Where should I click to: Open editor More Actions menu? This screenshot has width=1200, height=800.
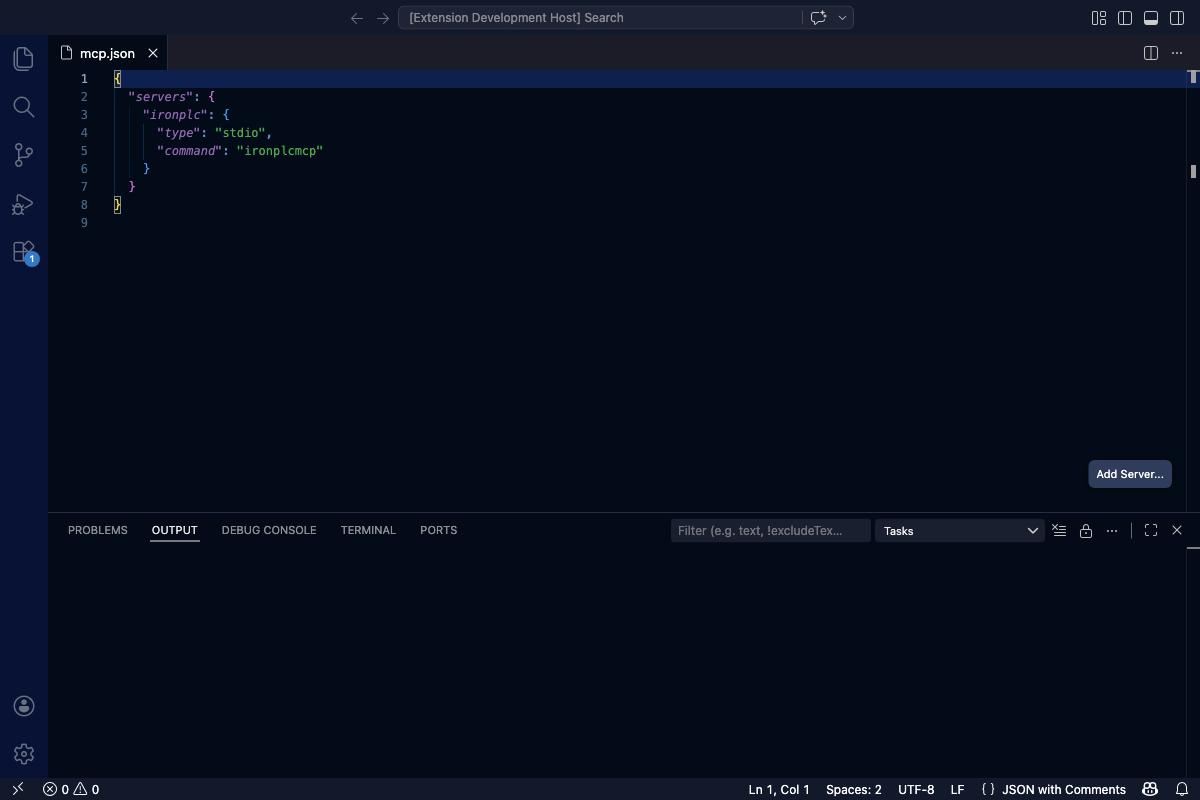pyautogui.click(x=1177, y=53)
